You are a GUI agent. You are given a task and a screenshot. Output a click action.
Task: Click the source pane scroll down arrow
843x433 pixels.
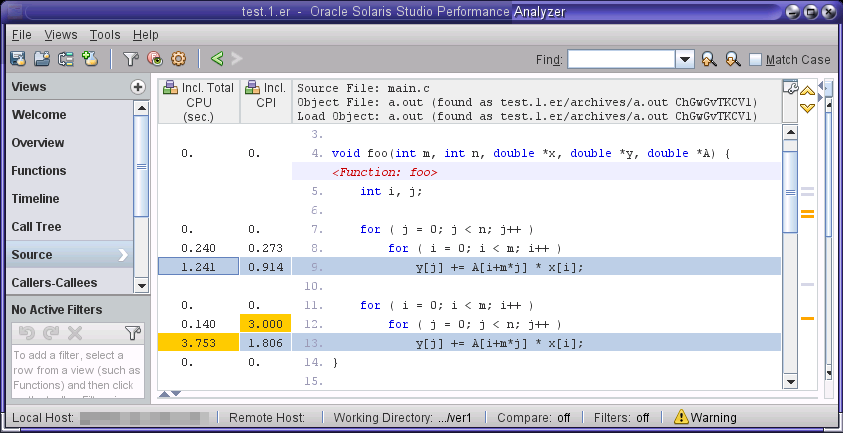click(790, 382)
